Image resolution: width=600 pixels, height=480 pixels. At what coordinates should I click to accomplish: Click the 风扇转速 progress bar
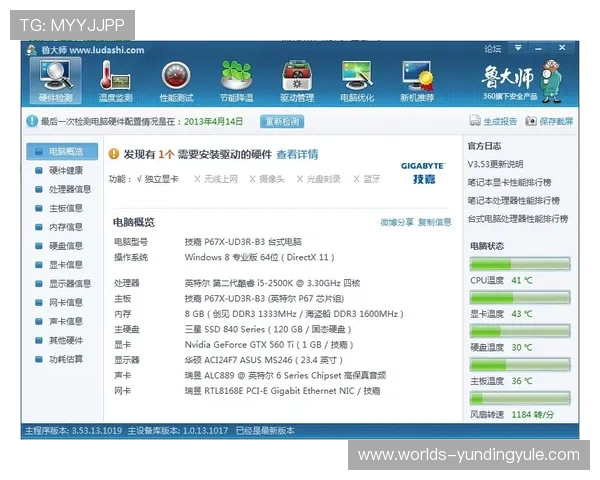(520, 398)
